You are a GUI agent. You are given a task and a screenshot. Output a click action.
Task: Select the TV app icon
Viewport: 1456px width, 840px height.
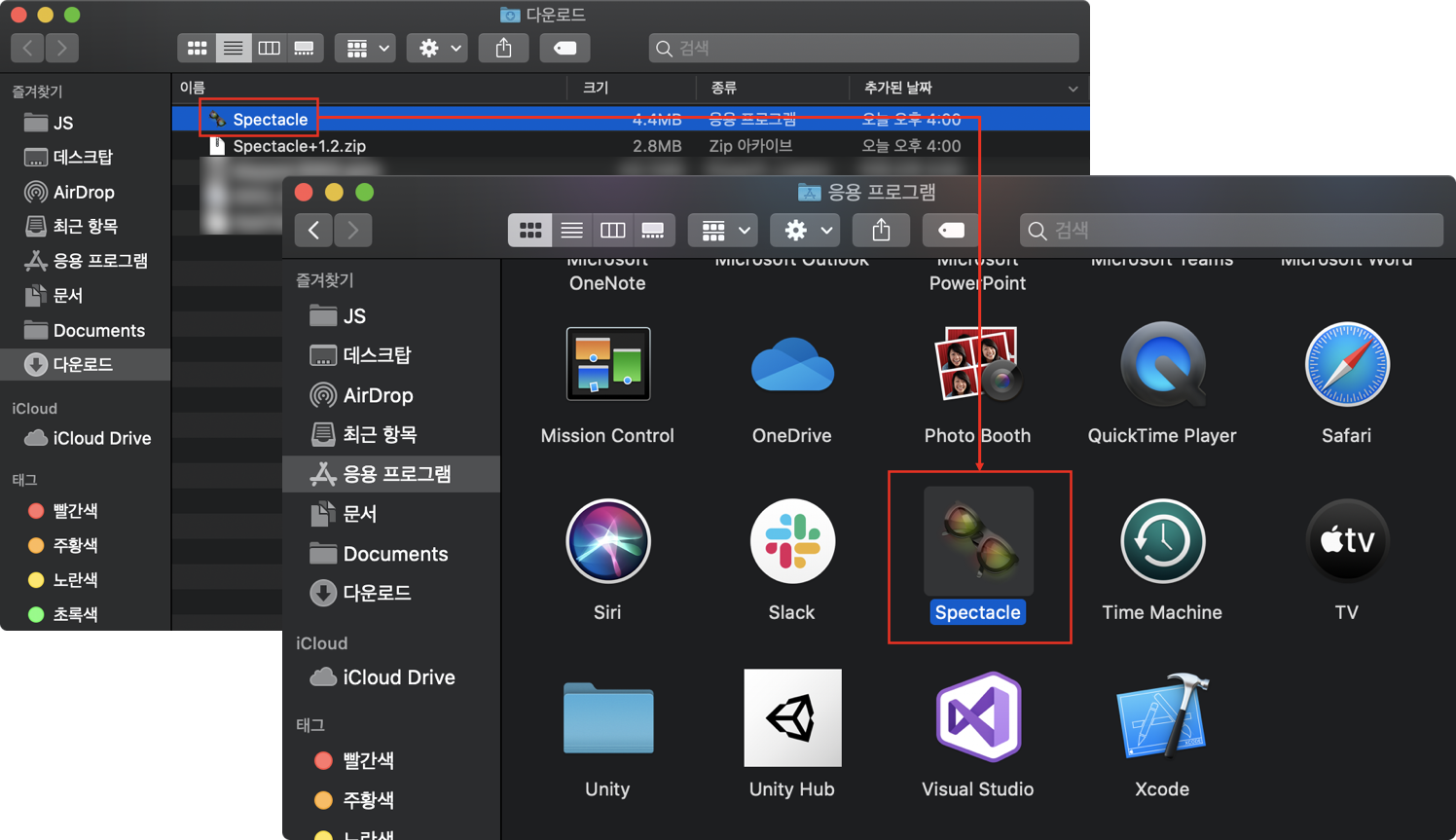[x=1347, y=541]
